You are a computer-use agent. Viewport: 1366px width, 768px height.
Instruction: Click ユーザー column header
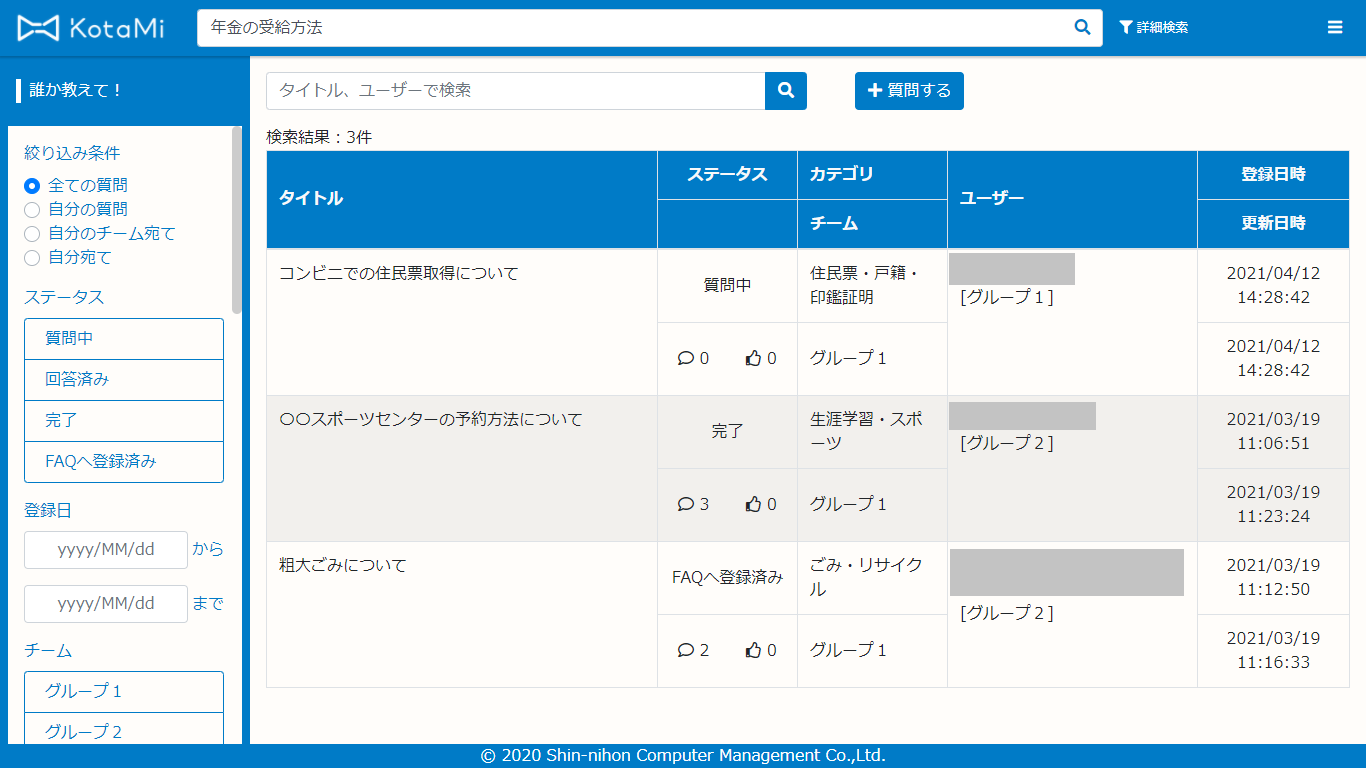1072,199
